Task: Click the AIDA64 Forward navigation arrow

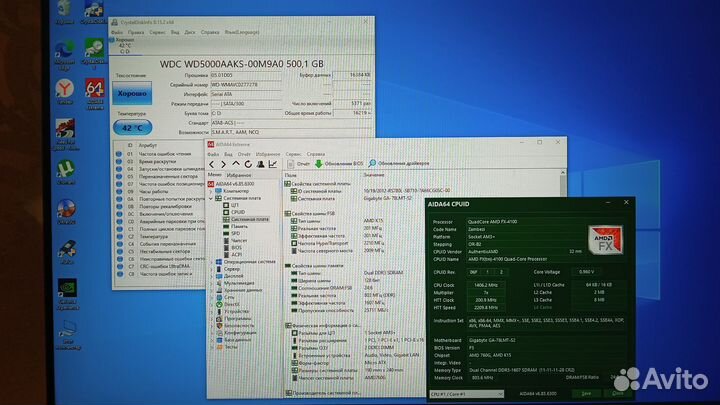Action: coord(224,164)
